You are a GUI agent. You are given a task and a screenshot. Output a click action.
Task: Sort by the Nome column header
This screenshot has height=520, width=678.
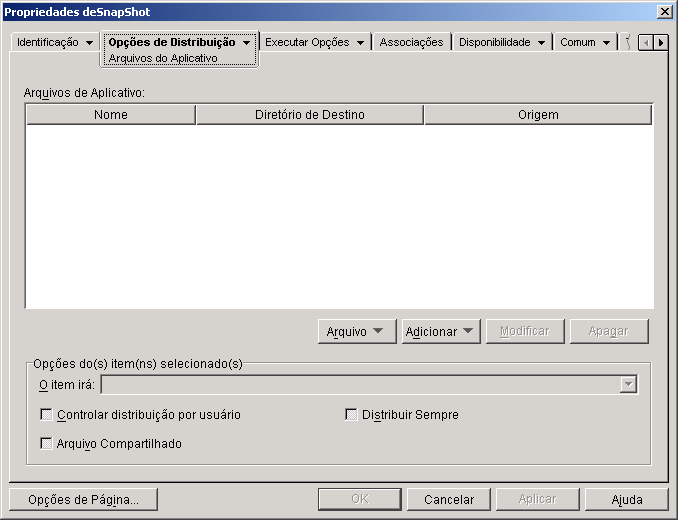pos(111,115)
